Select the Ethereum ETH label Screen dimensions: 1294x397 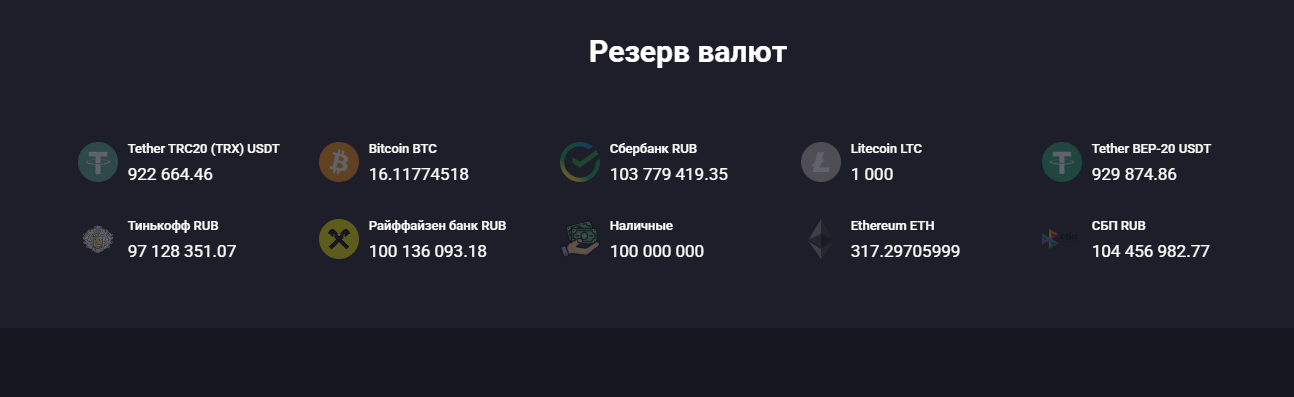(892, 226)
